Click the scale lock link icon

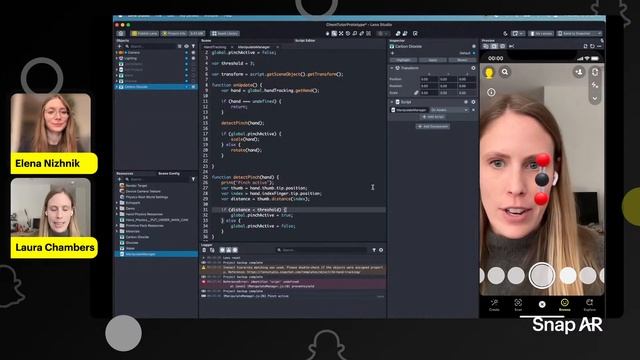coord(416,93)
